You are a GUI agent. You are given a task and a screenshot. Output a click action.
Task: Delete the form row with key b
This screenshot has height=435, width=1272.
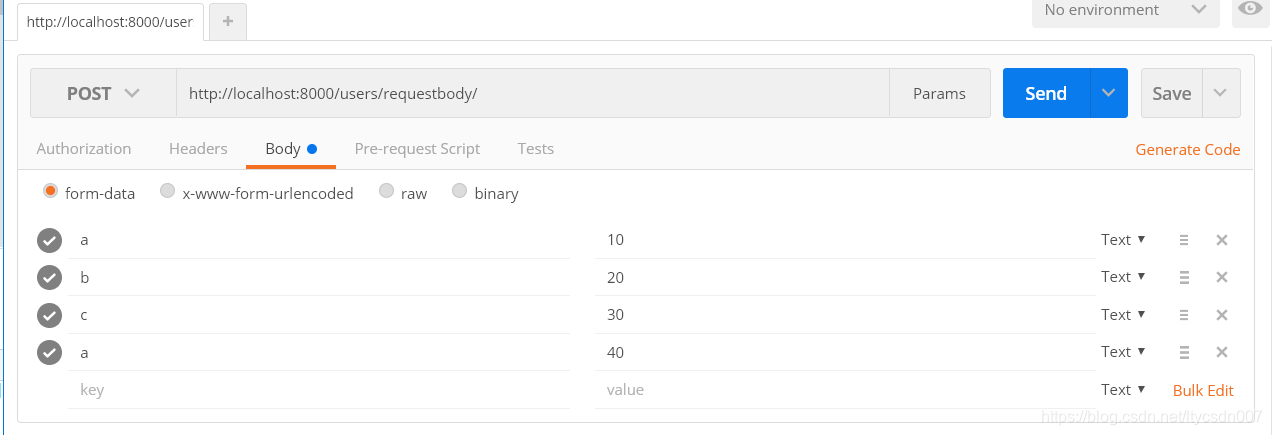coord(1221,277)
